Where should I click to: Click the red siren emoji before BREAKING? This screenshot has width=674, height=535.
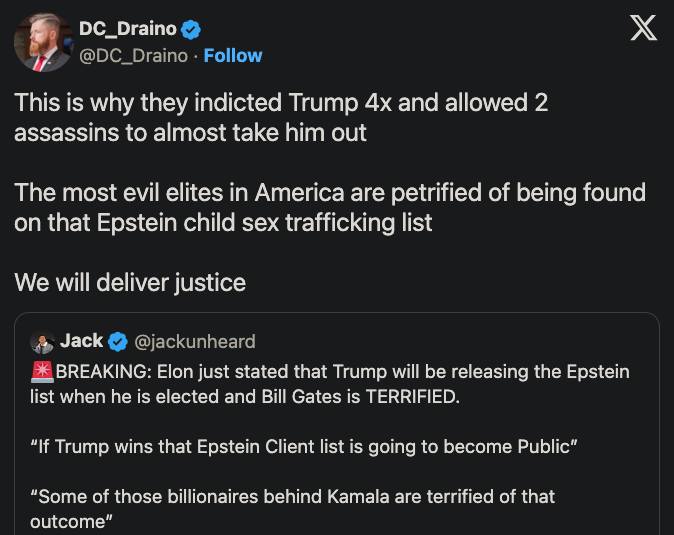(x=42, y=372)
